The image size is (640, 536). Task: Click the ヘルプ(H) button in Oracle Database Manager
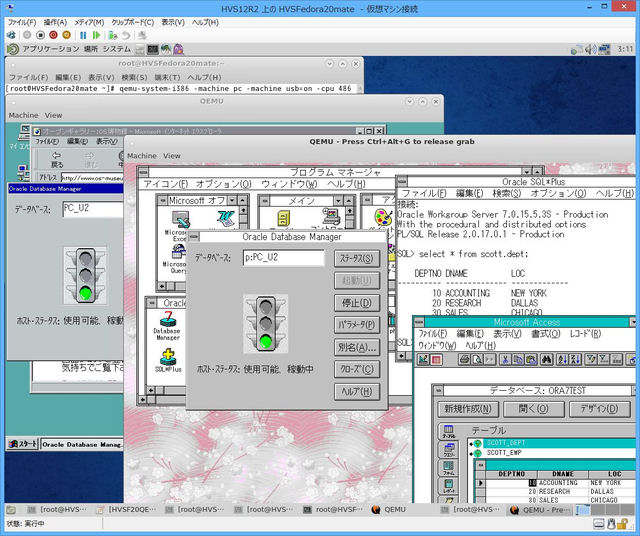[x=357, y=391]
